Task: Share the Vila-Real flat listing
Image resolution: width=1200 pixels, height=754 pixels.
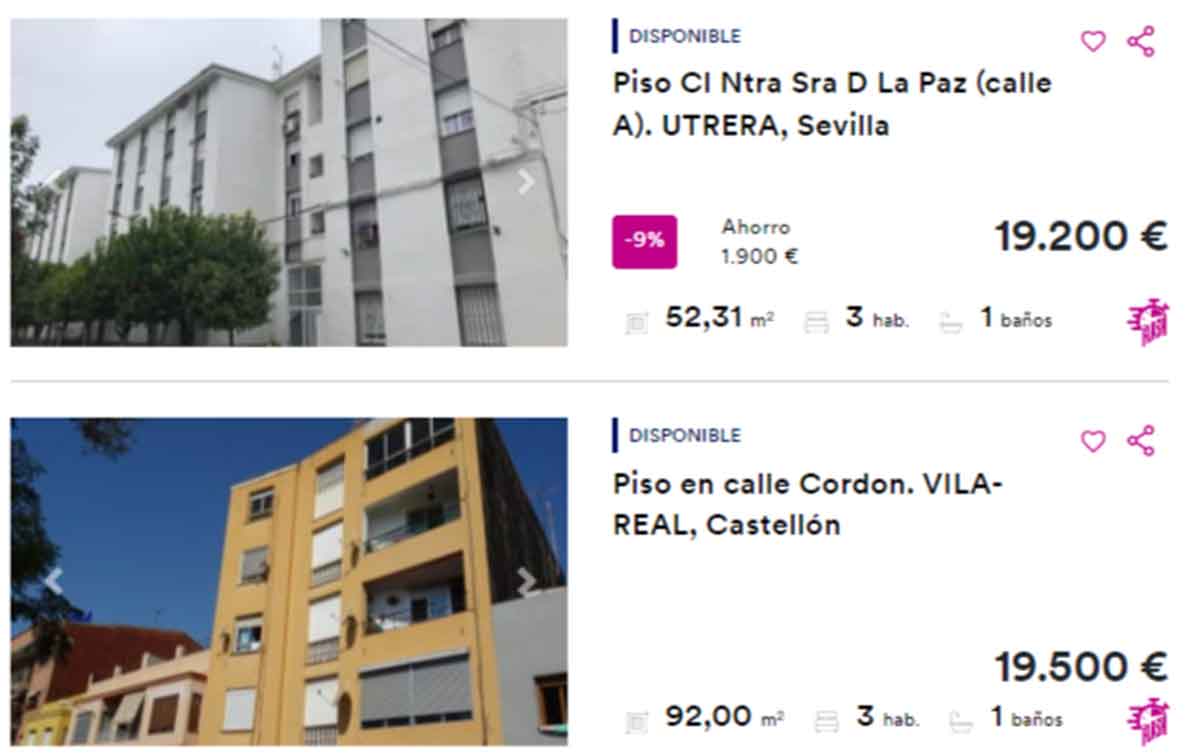Action: (x=1141, y=441)
